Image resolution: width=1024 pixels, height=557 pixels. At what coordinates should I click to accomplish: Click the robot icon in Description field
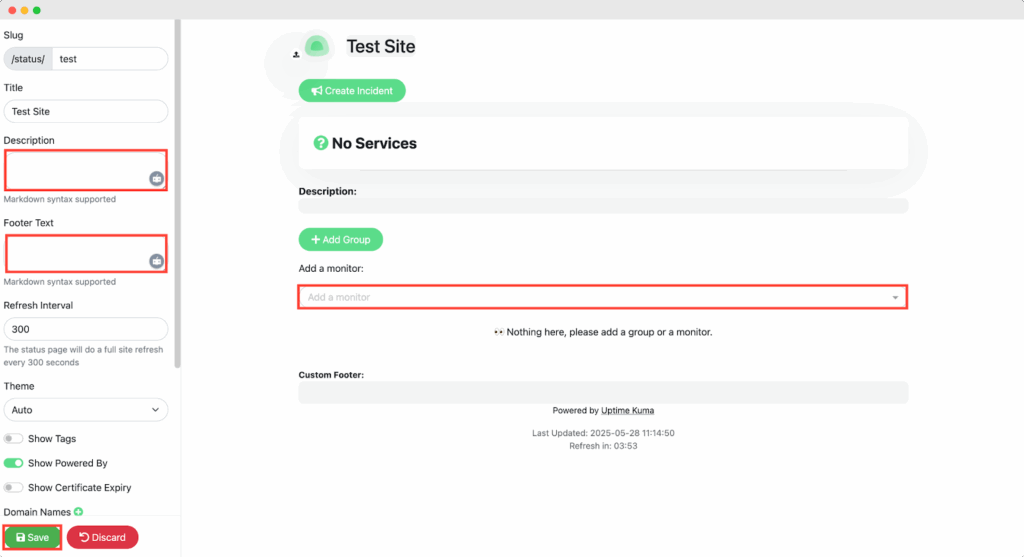[x=157, y=179]
